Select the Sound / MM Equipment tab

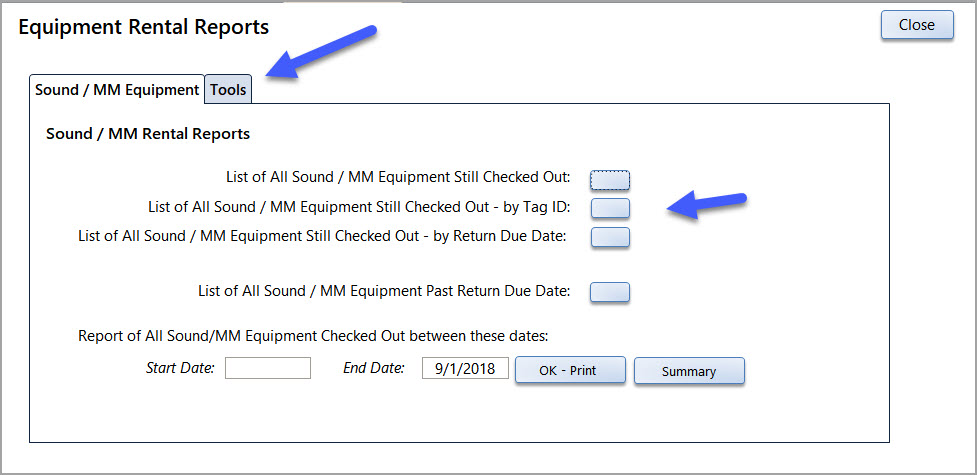tap(117, 90)
